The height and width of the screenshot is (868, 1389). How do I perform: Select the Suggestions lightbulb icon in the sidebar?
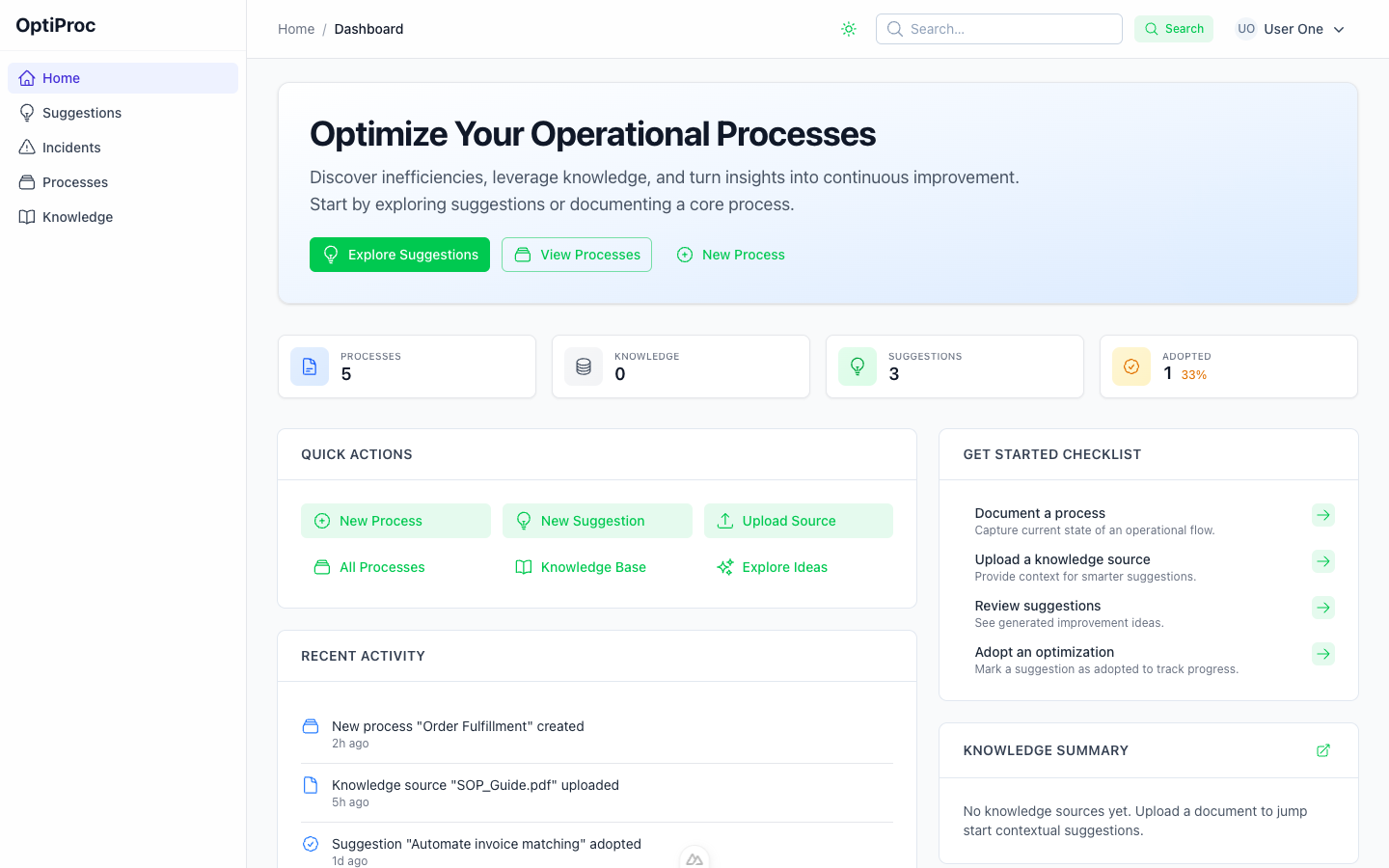28,112
